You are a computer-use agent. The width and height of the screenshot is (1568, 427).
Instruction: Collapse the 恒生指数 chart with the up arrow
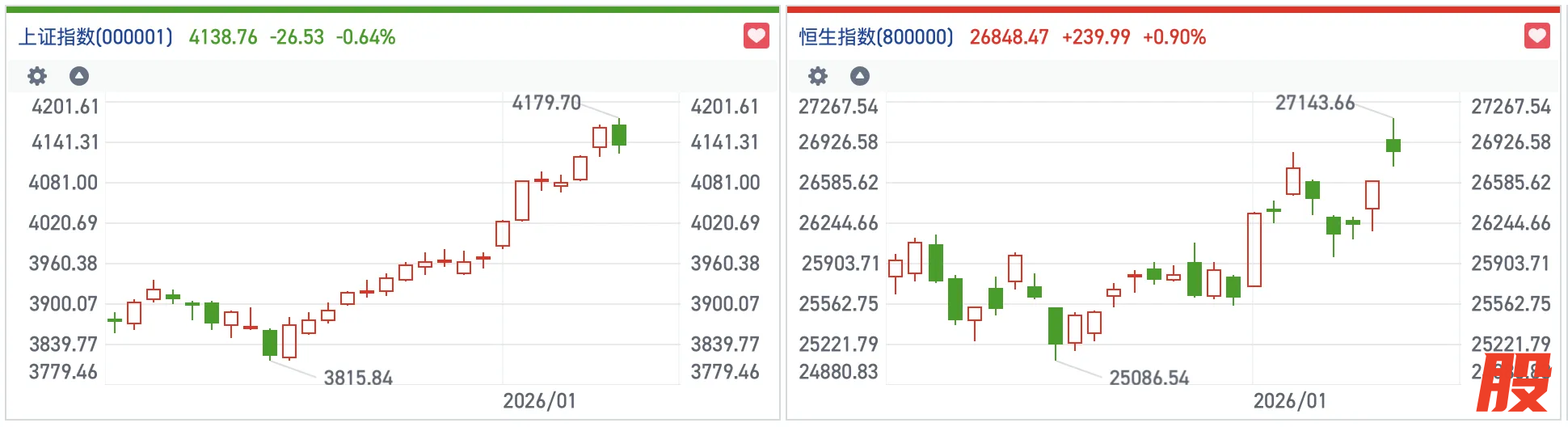(x=860, y=76)
